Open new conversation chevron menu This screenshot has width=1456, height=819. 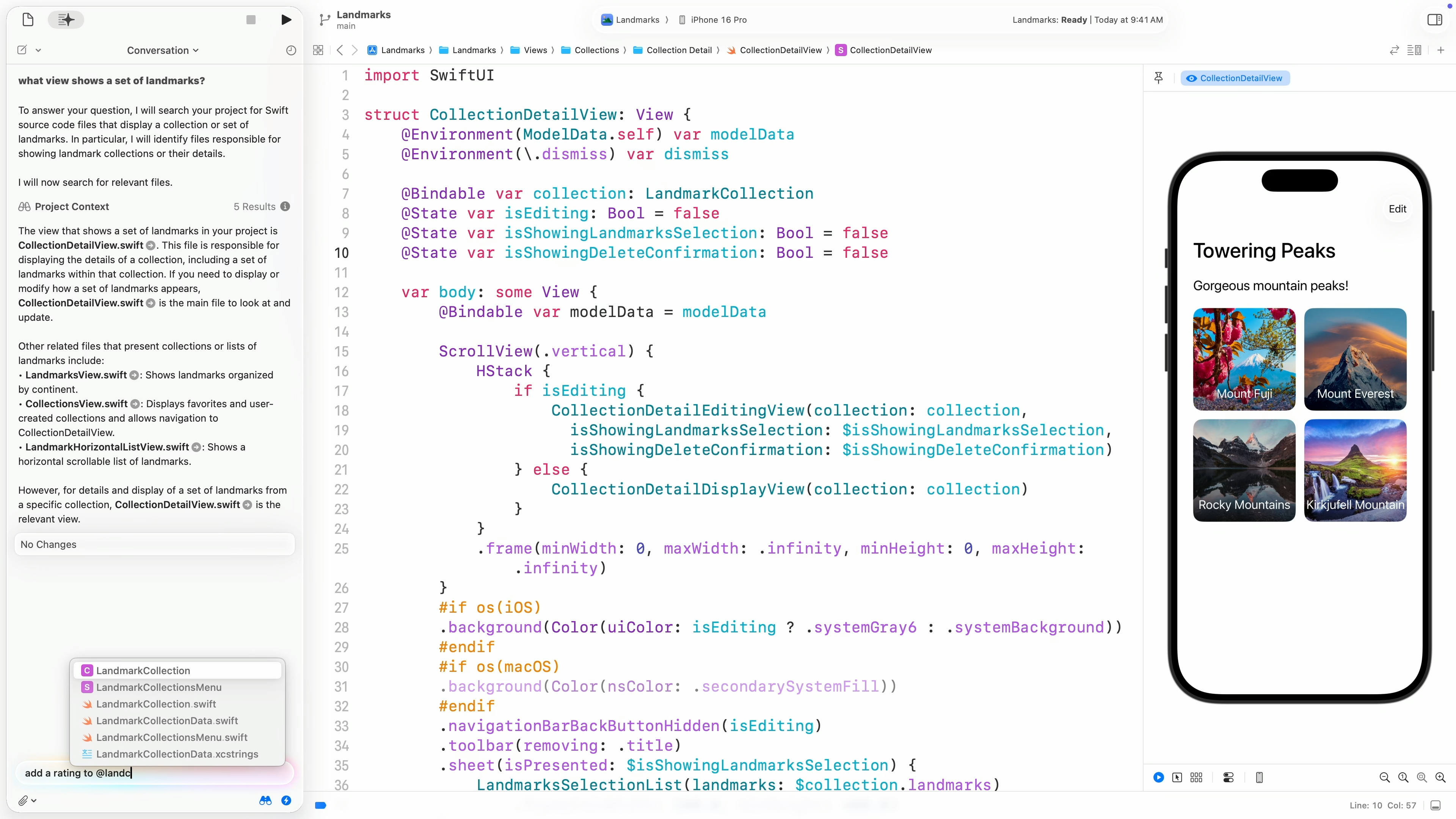coord(38,50)
